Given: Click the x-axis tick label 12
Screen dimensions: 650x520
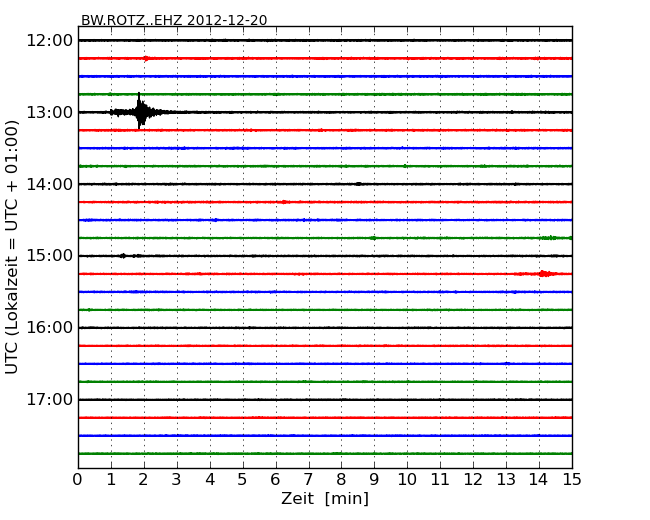Looking at the screenshot, I should (x=473, y=479).
